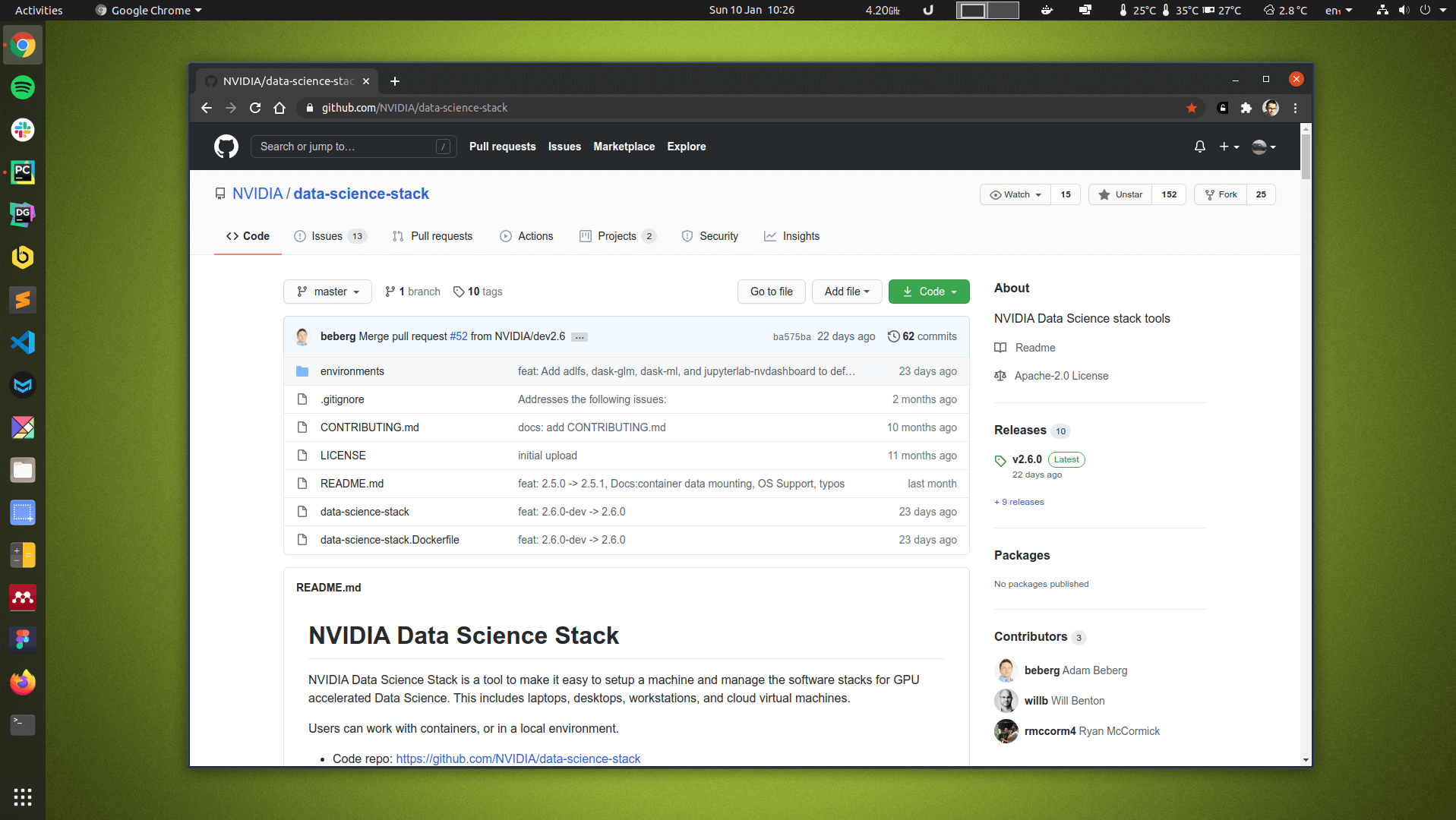Image resolution: width=1456 pixels, height=820 pixels.
Task: Open commit hash ba575ba
Action: 791,336
